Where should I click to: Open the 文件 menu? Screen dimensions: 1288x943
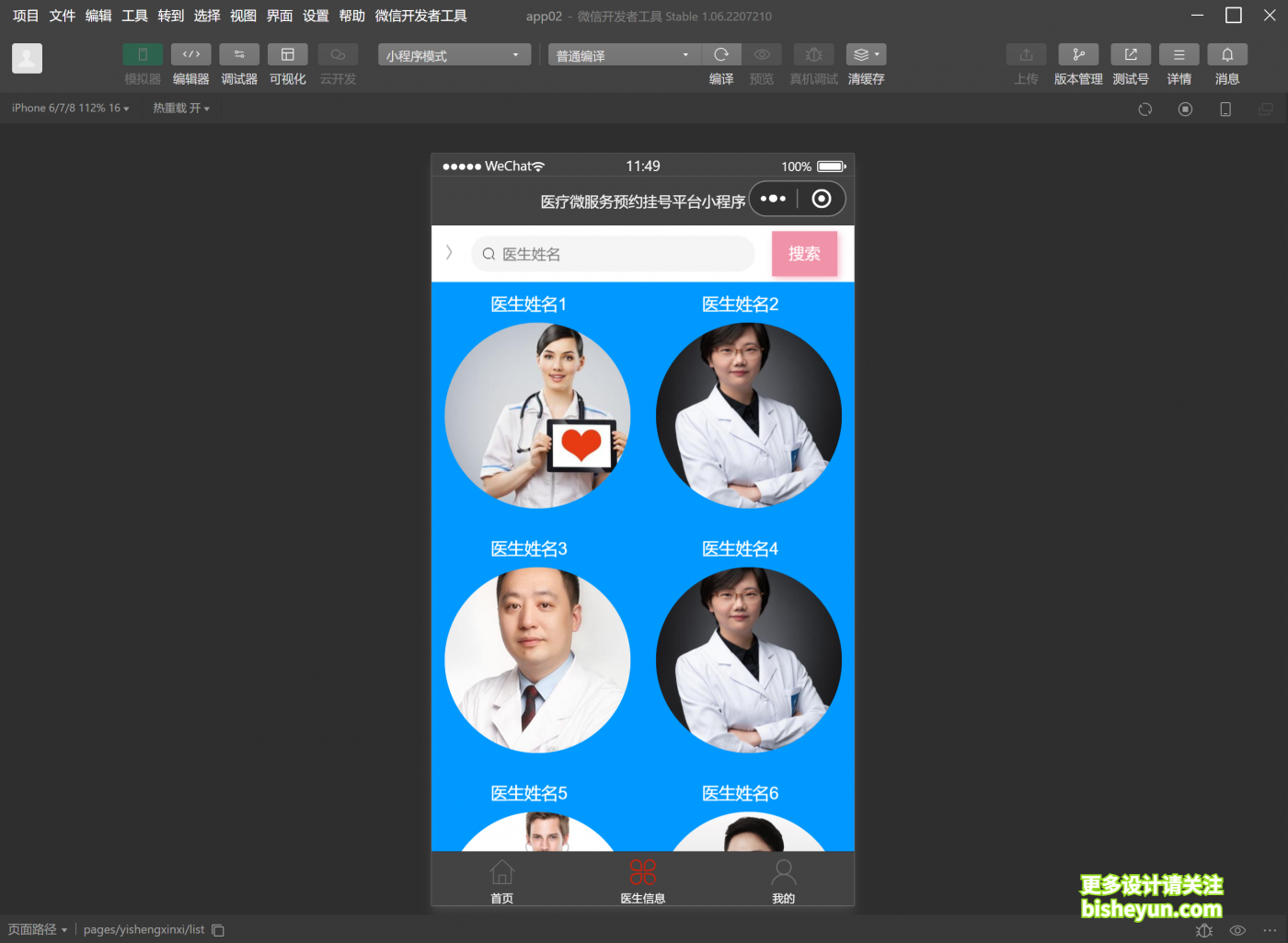(63, 16)
